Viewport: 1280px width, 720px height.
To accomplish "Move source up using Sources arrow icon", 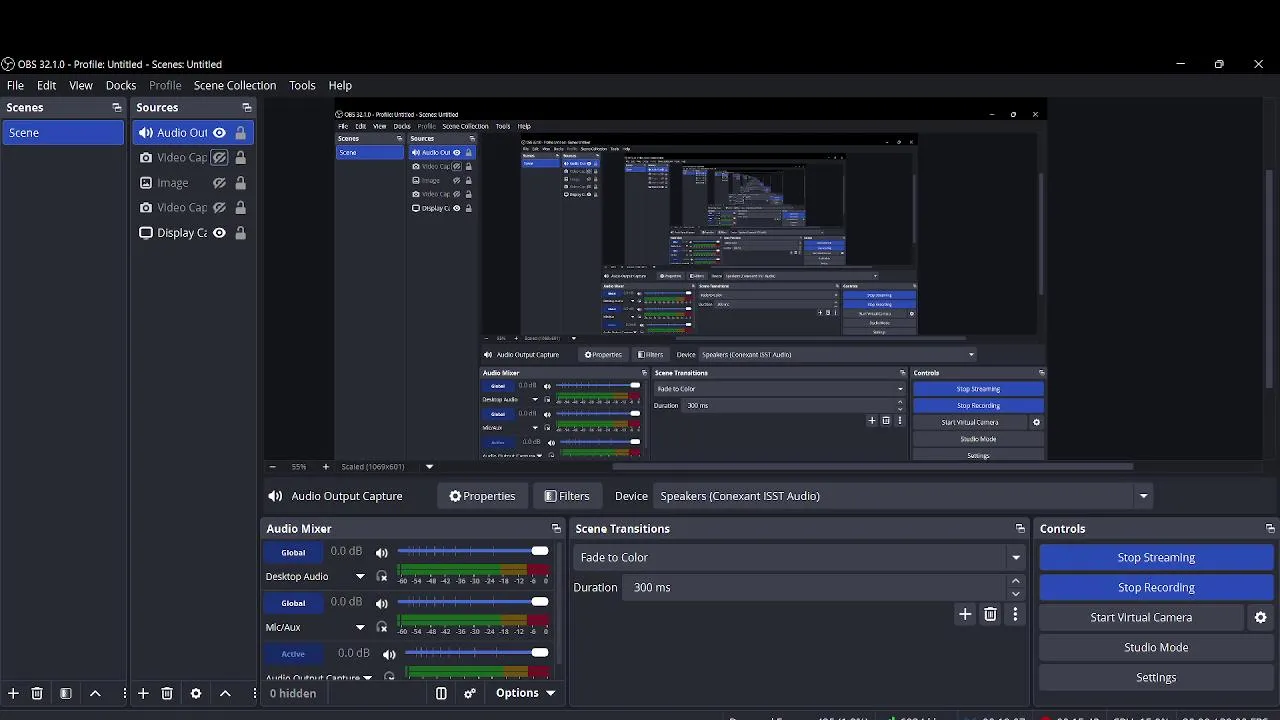I will click(225, 693).
